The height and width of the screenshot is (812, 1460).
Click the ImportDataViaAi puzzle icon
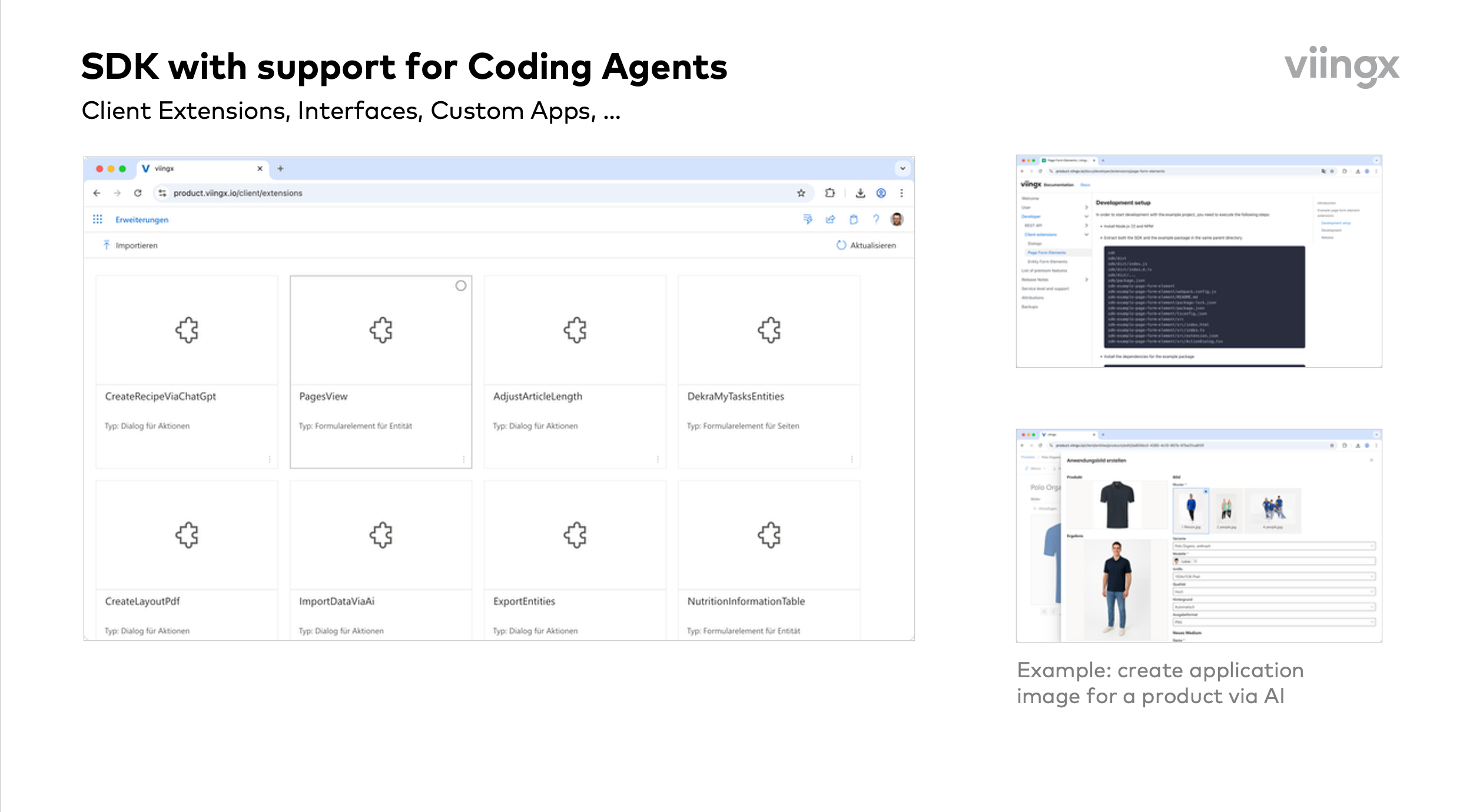381,535
